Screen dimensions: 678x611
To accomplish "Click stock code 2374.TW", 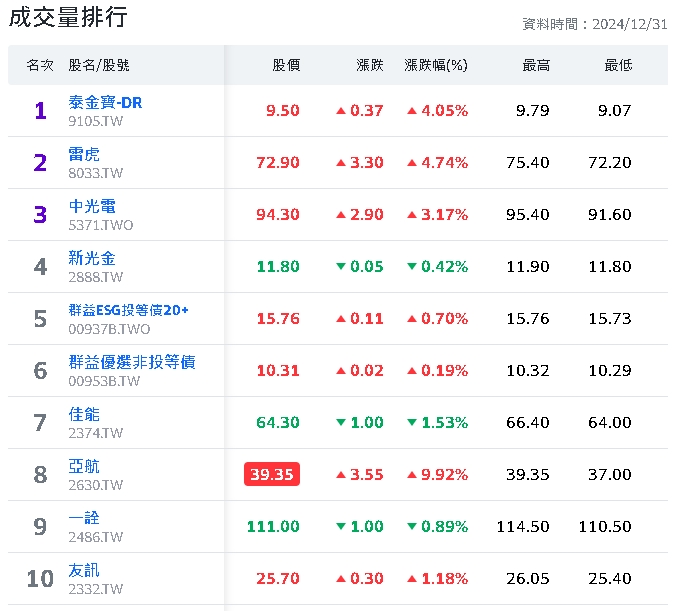I will (96, 433).
